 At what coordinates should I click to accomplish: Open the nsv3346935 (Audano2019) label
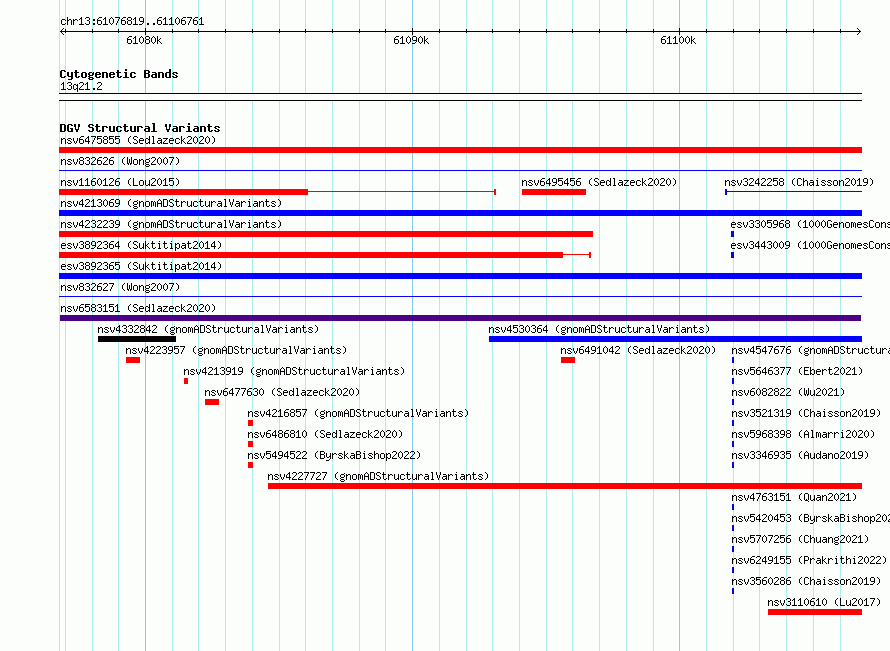click(x=800, y=455)
